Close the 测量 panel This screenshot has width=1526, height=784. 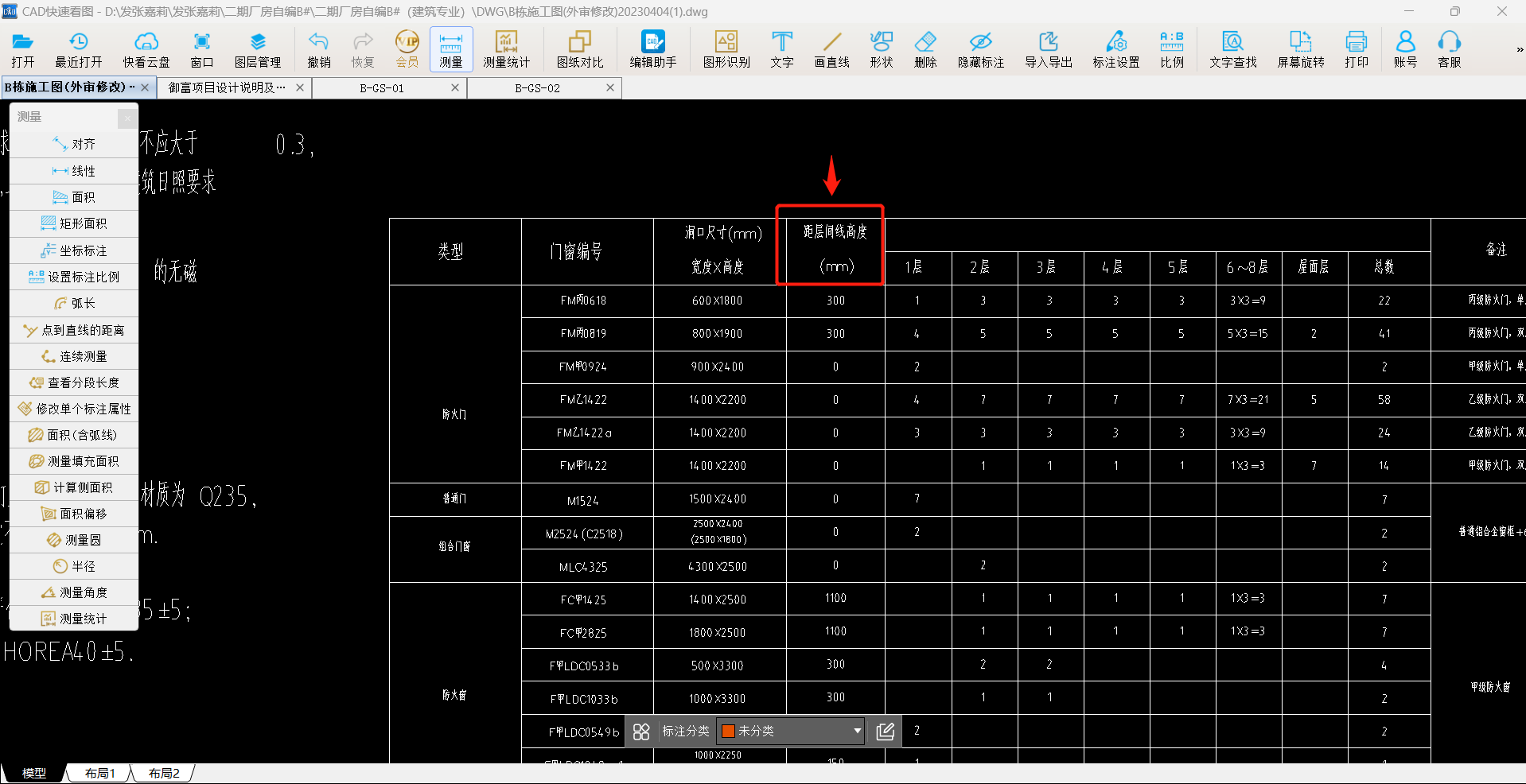[127, 118]
